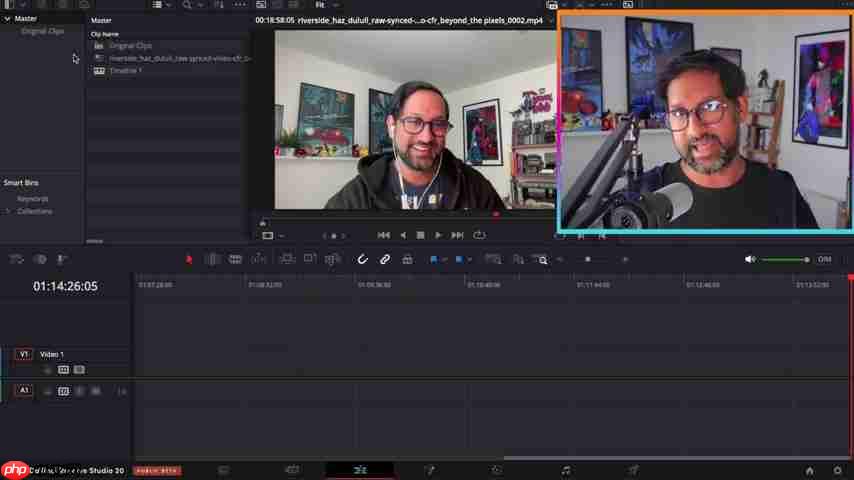Click Replace Clip toolbar icon

332,259
